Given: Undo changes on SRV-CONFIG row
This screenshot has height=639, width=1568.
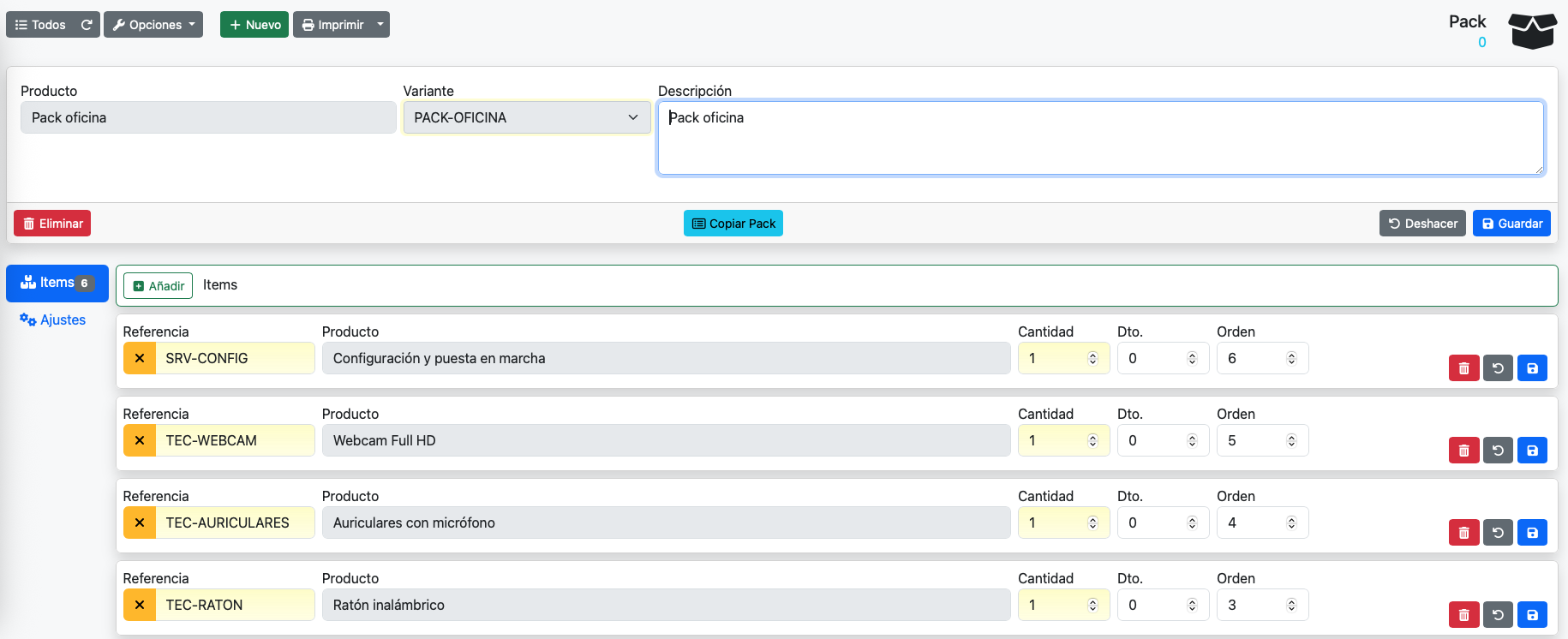Looking at the screenshot, I should (x=1498, y=368).
